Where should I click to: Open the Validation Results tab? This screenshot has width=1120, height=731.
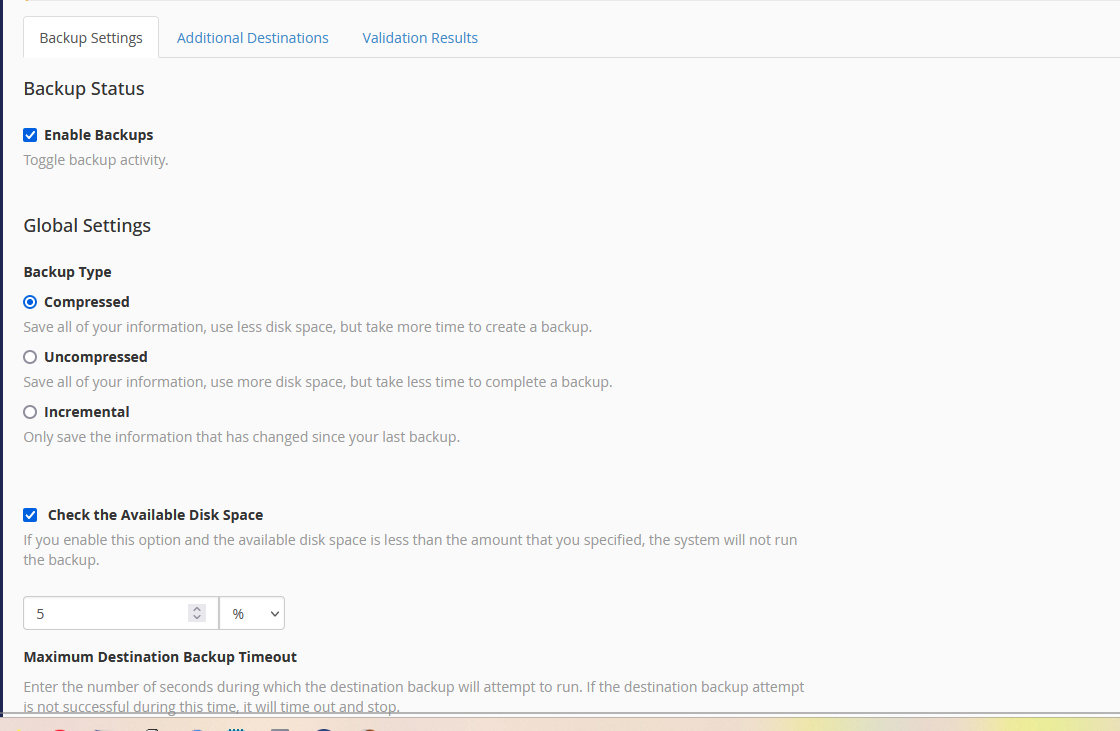click(420, 38)
